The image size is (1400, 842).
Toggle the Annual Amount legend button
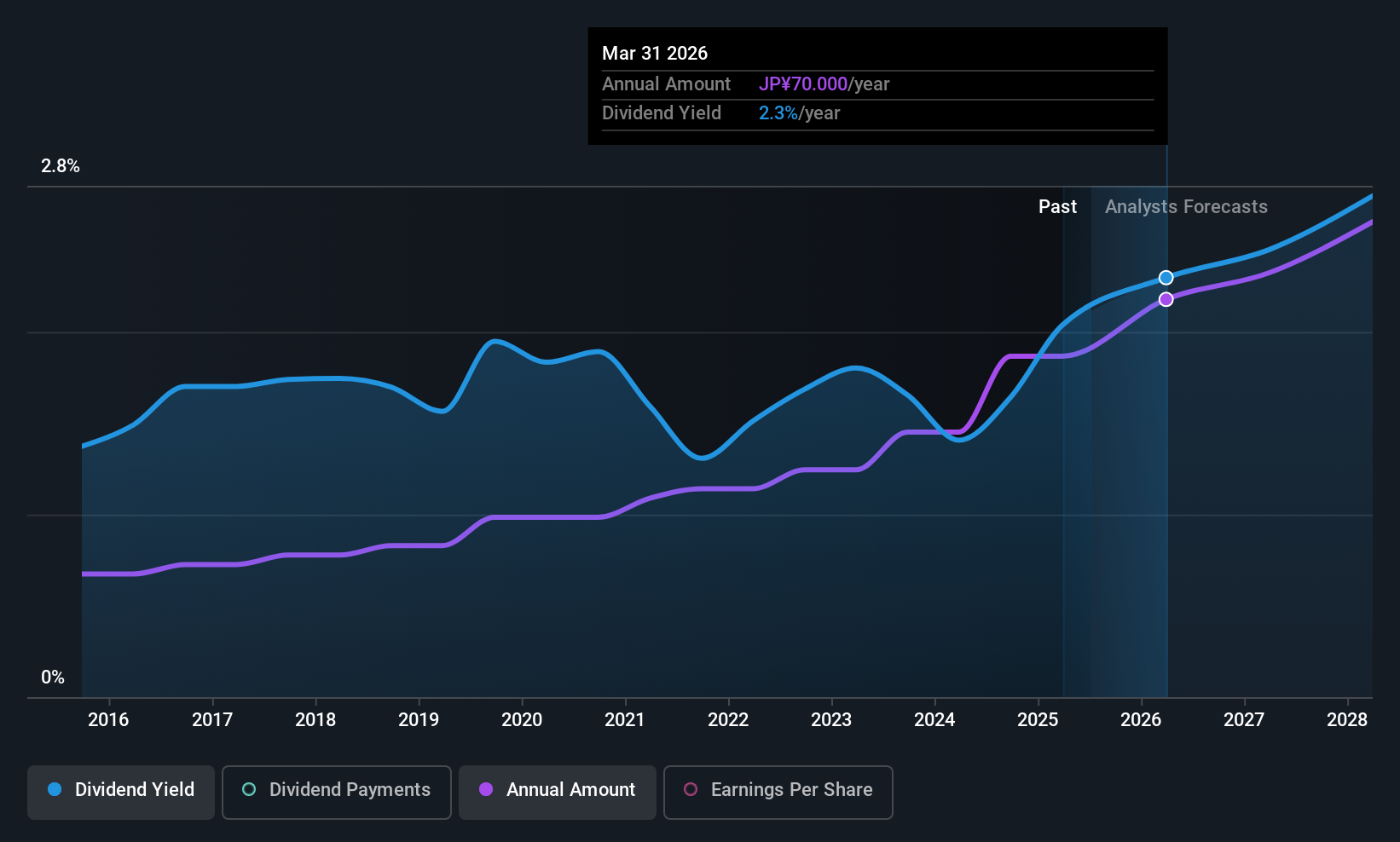click(558, 792)
